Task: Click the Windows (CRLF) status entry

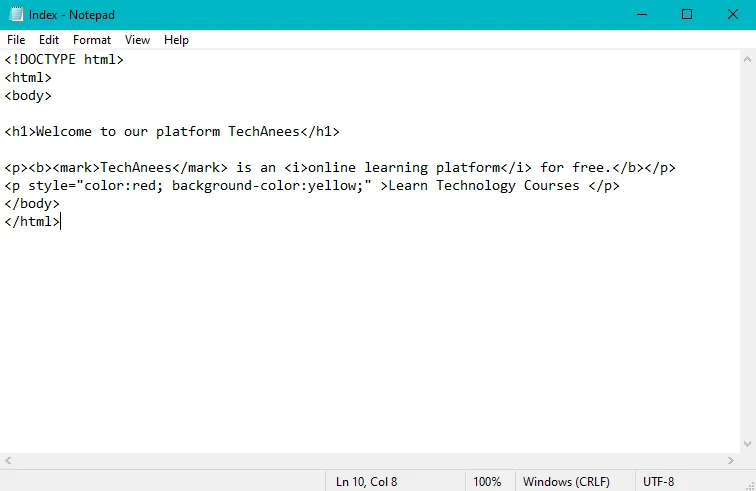Action: 567,481
